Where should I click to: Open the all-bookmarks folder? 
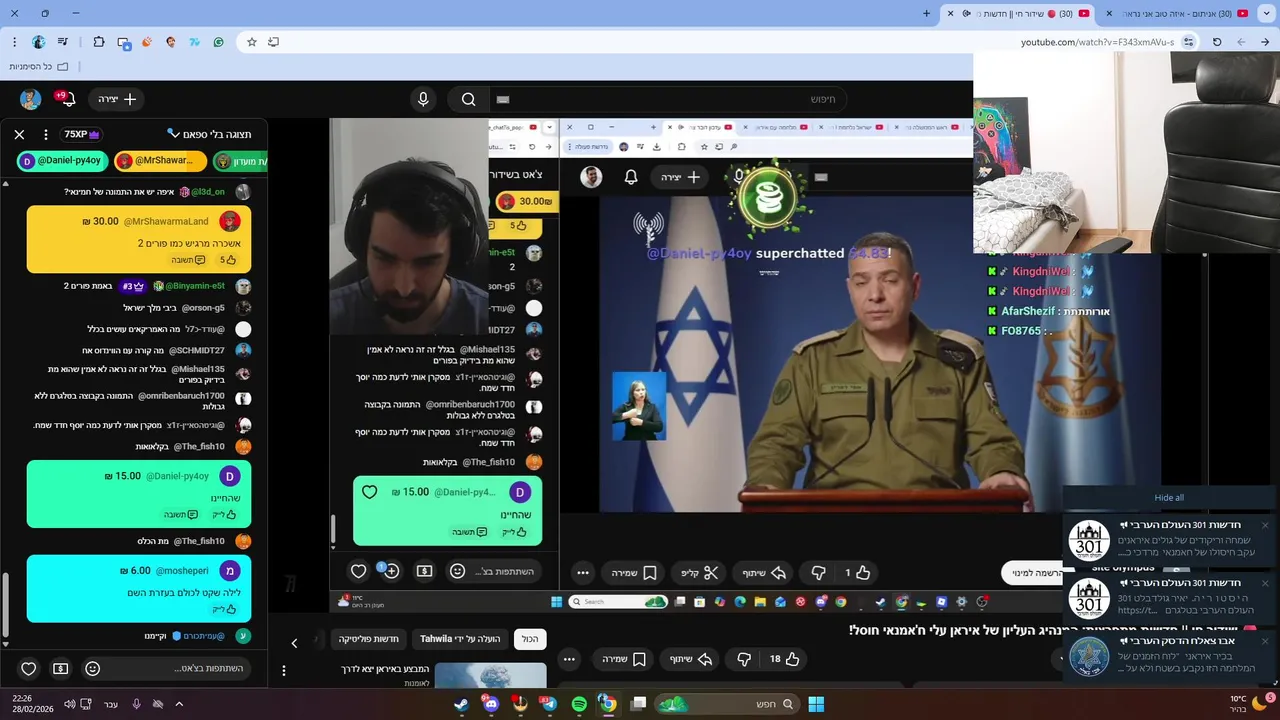click(x=38, y=66)
